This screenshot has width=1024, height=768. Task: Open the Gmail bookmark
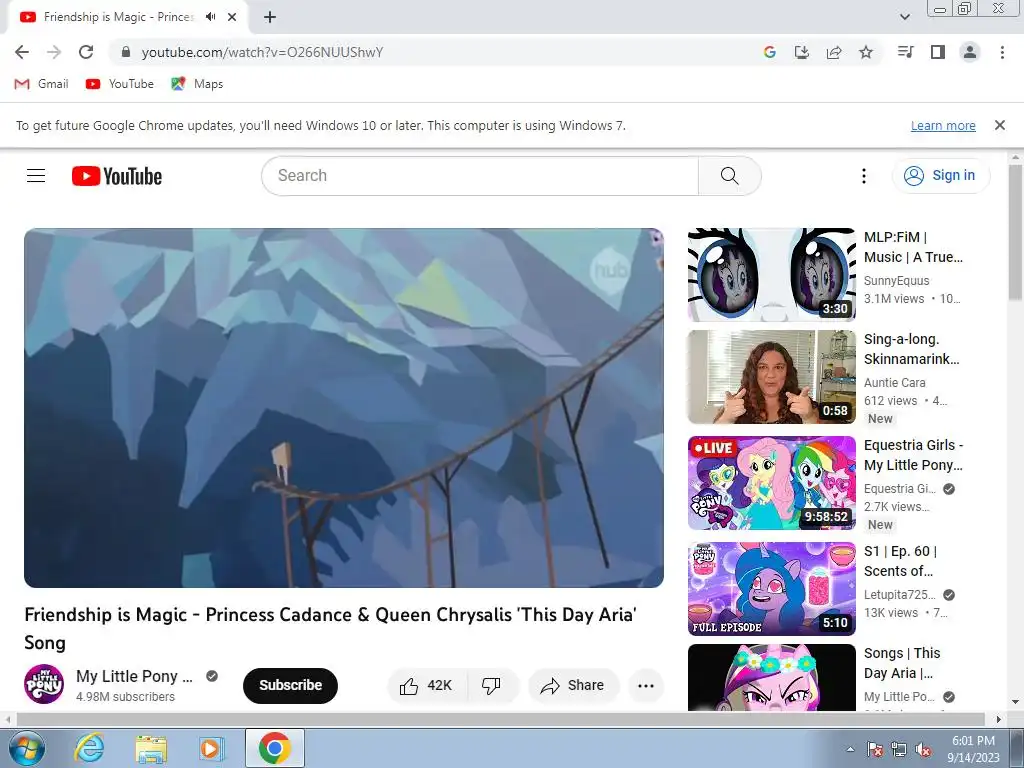point(42,84)
